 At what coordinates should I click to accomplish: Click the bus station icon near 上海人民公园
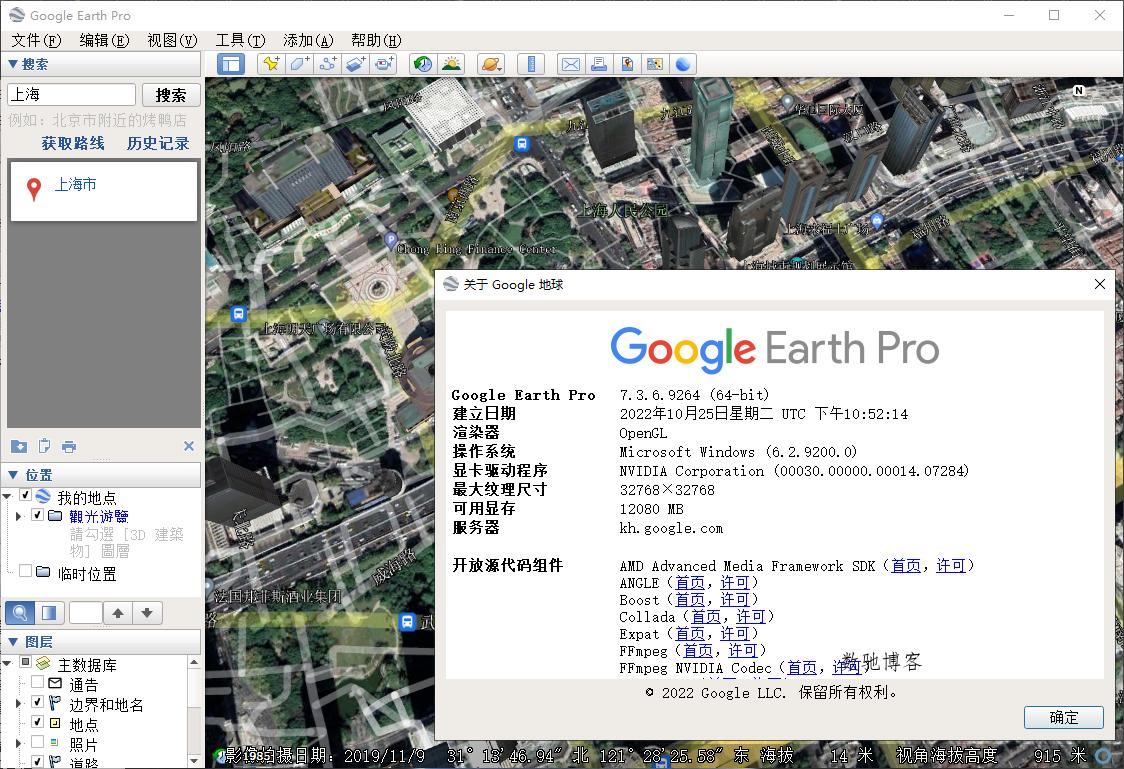(x=522, y=143)
